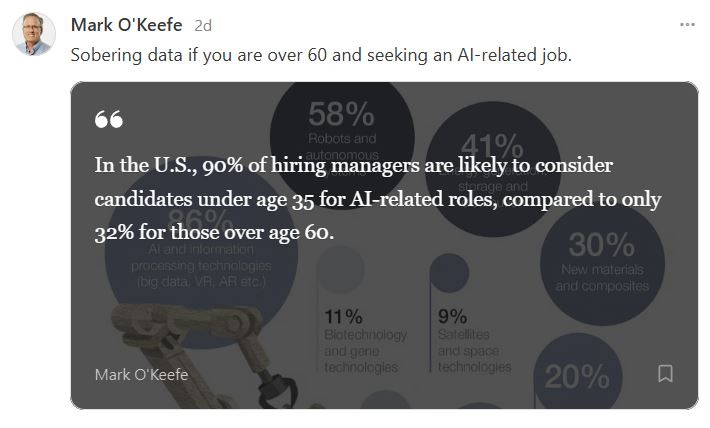The image size is (710, 428).
Task: Click the 41% energy storage circle
Action: [493, 168]
